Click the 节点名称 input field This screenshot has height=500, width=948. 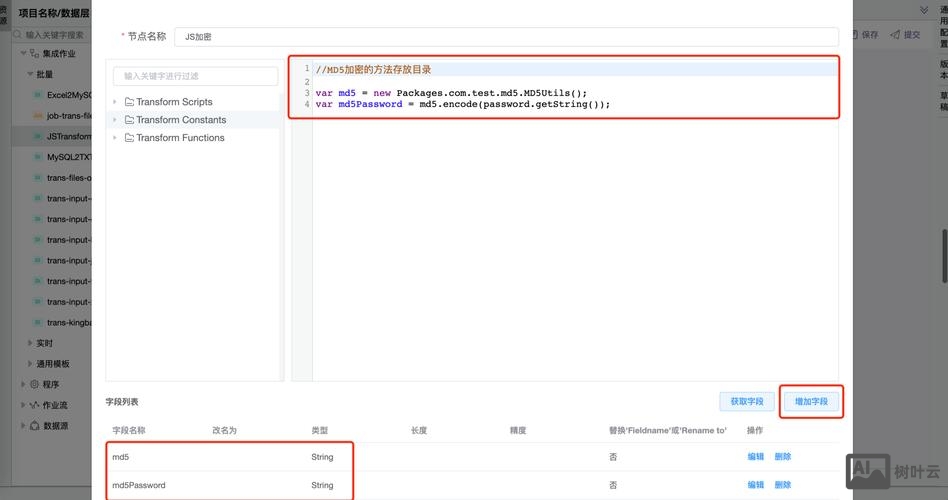[x=505, y=37]
